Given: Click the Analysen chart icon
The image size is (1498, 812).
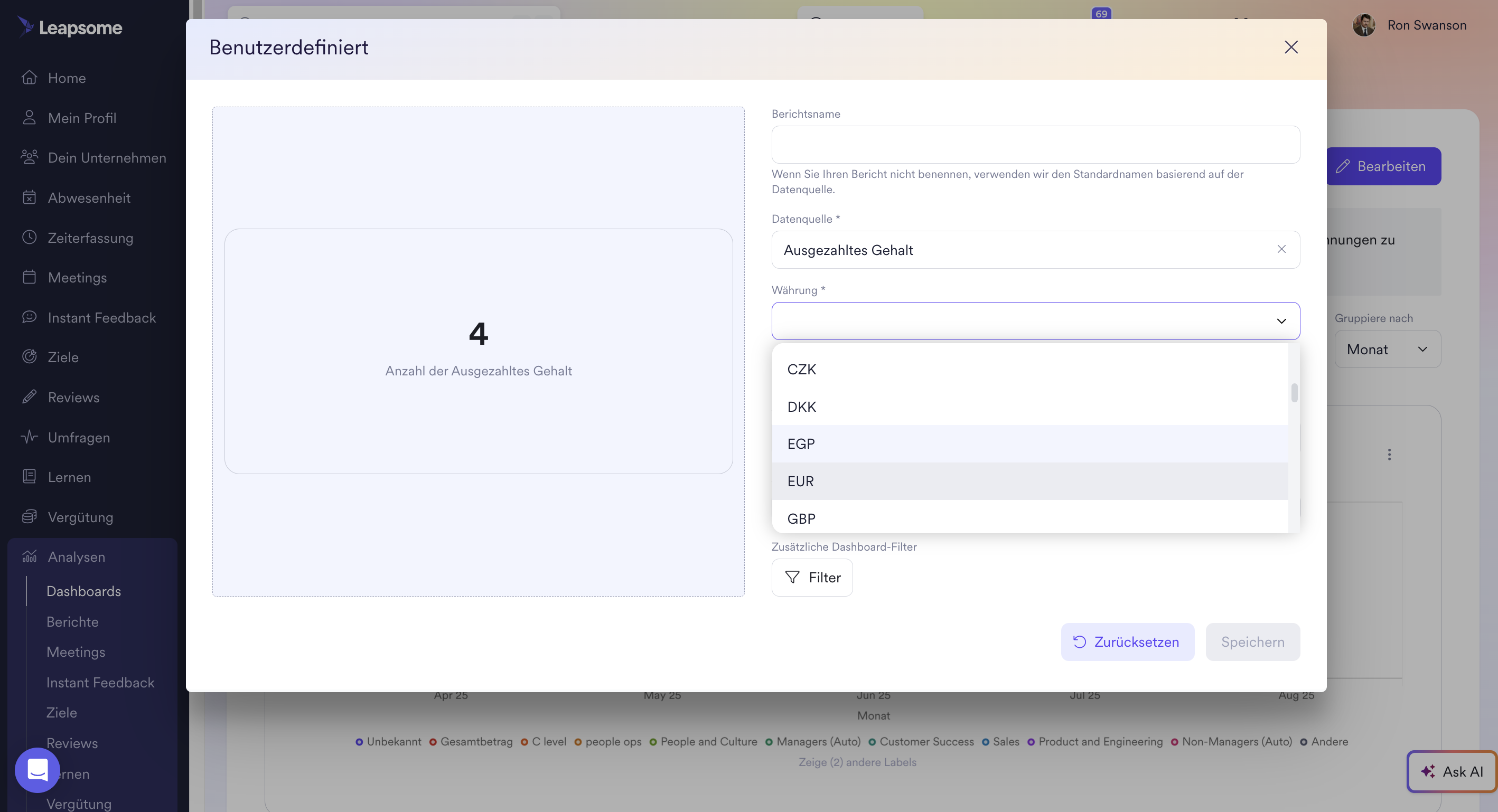Looking at the screenshot, I should [x=29, y=556].
